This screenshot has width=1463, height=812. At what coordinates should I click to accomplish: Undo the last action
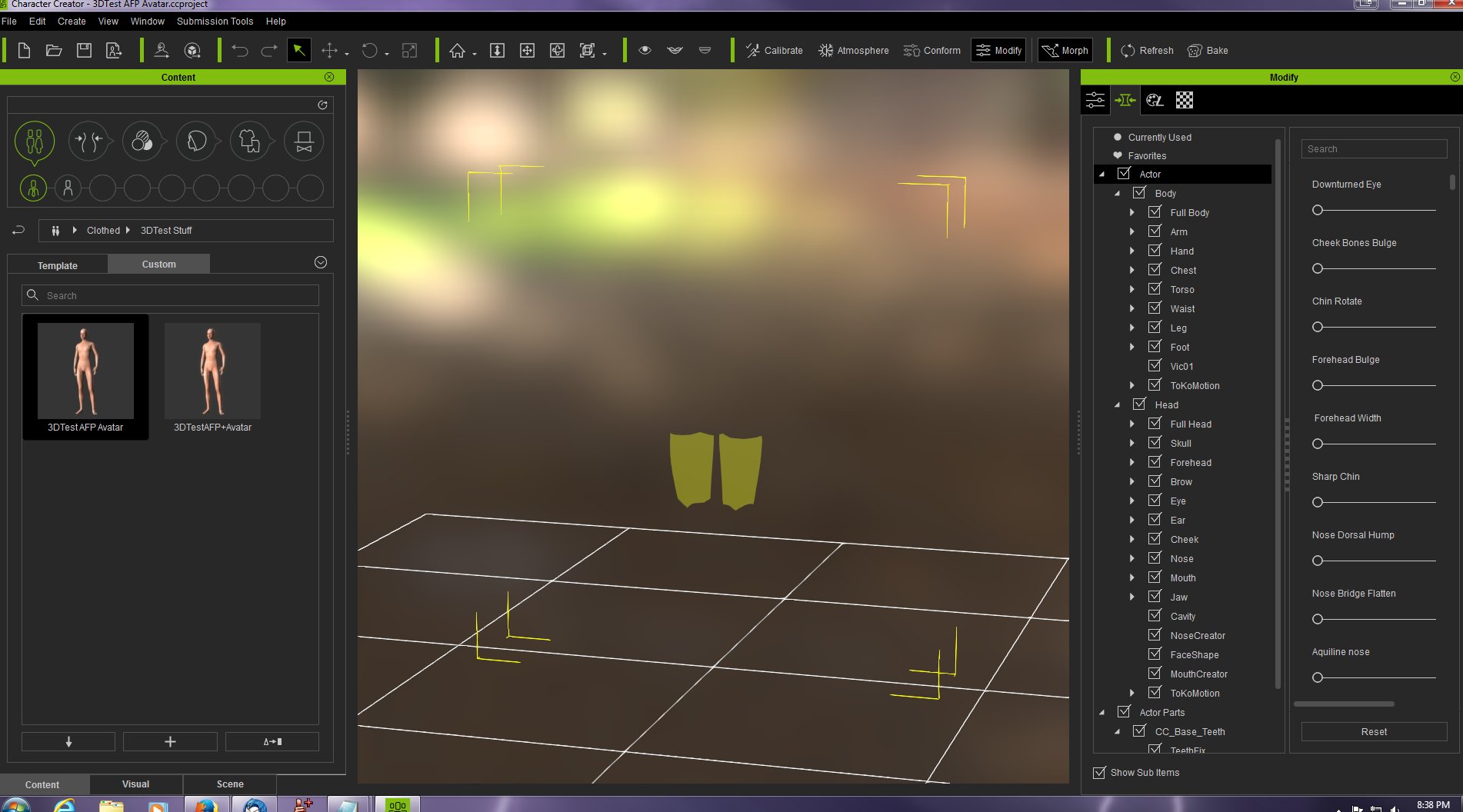(240, 51)
